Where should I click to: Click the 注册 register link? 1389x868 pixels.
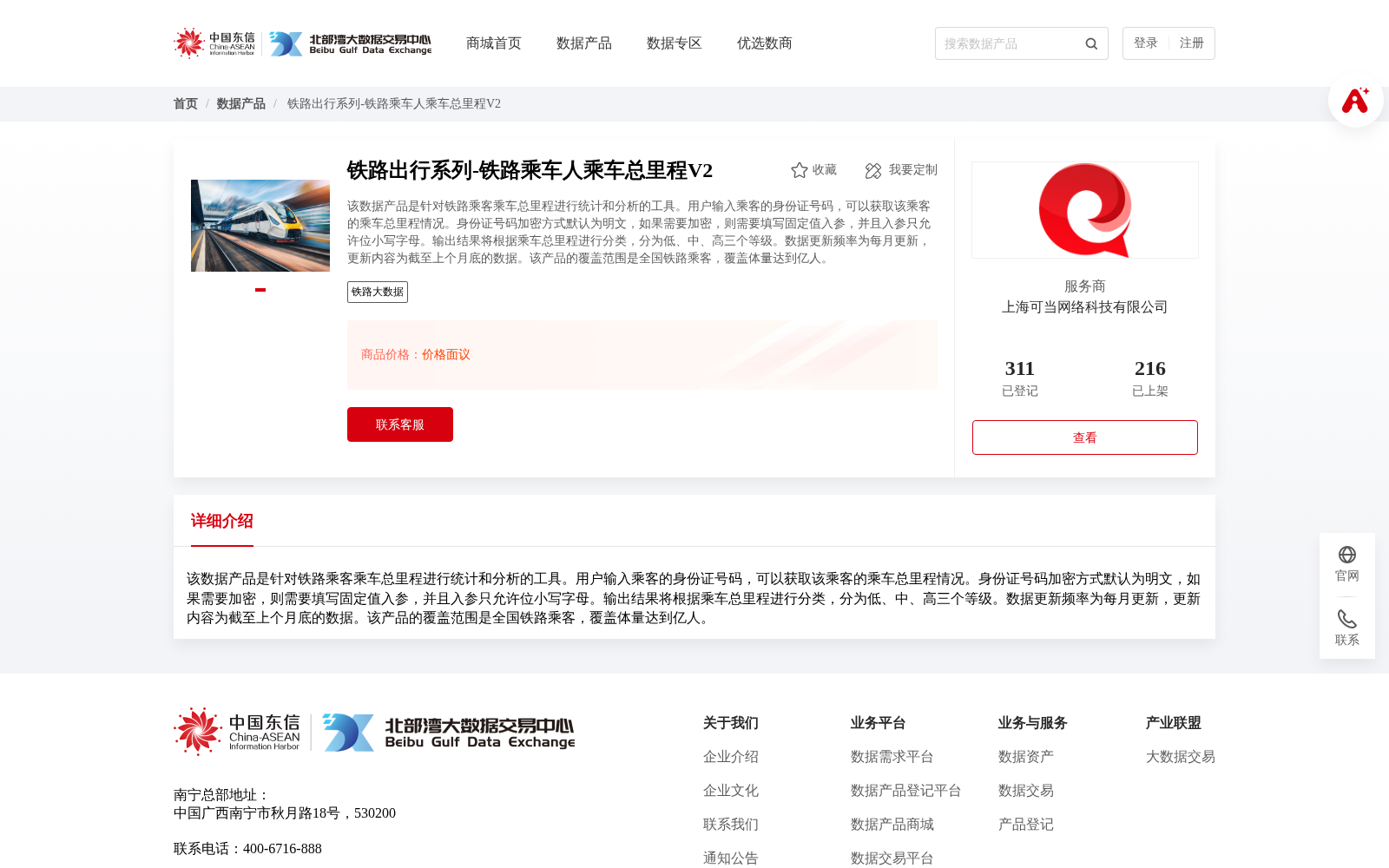coord(1192,43)
